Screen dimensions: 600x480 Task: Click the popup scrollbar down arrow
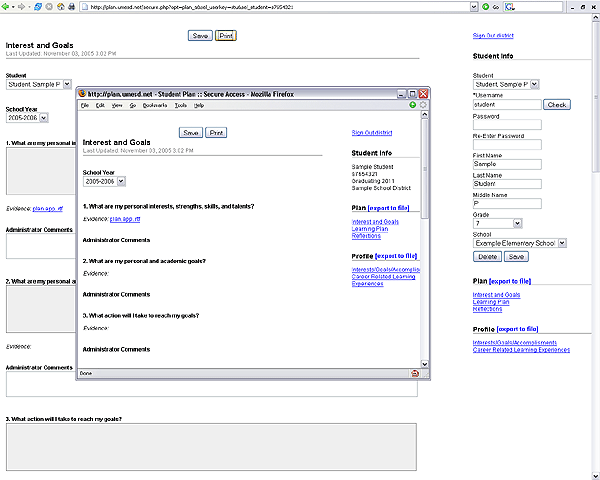[x=424, y=364]
